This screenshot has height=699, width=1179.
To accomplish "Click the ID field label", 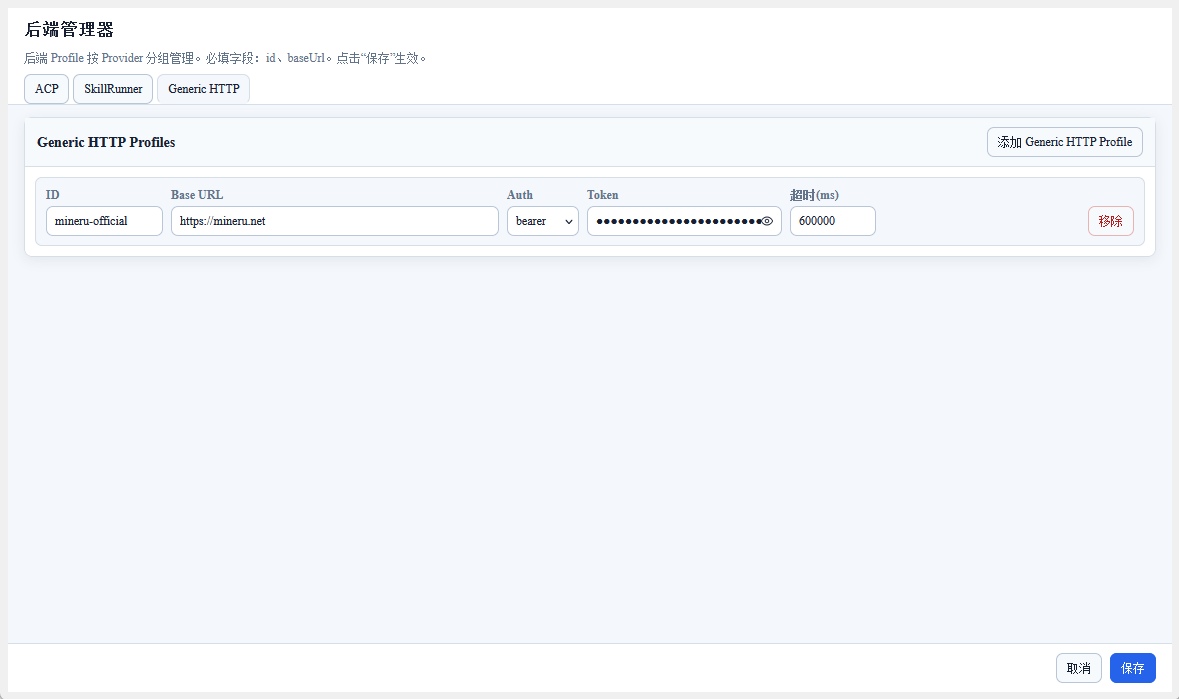I will tap(53, 195).
